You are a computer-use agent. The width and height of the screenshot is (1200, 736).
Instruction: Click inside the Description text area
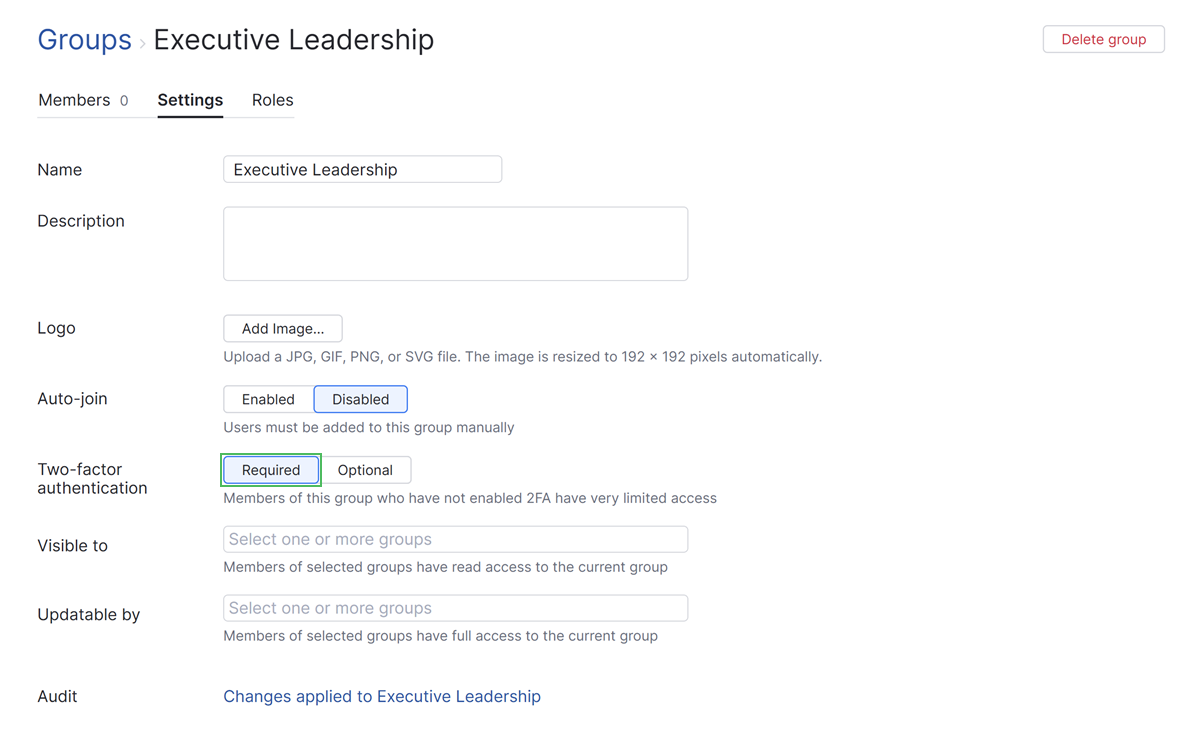pyautogui.click(x=455, y=244)
